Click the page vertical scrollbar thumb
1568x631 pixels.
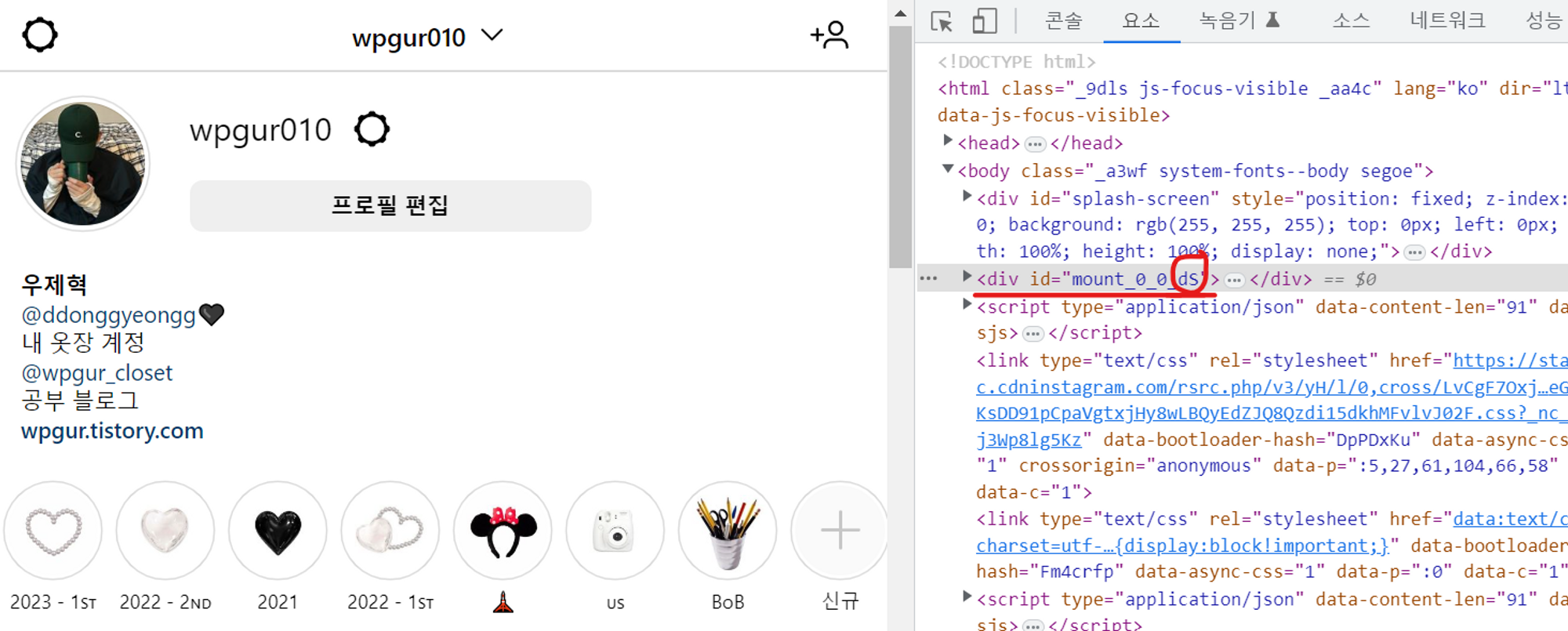tap(901, 147)
